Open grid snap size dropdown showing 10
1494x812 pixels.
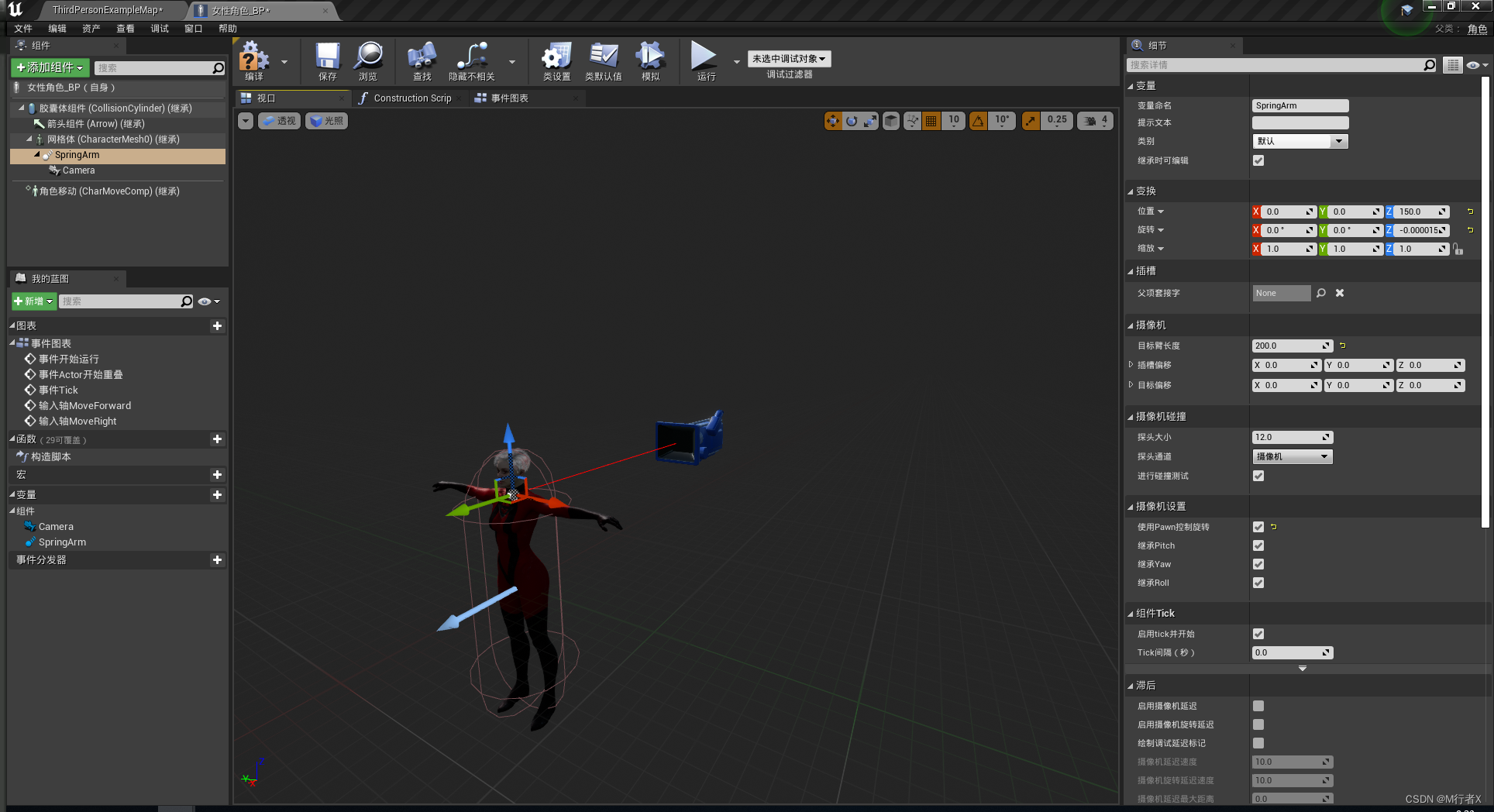pos(953,121)
